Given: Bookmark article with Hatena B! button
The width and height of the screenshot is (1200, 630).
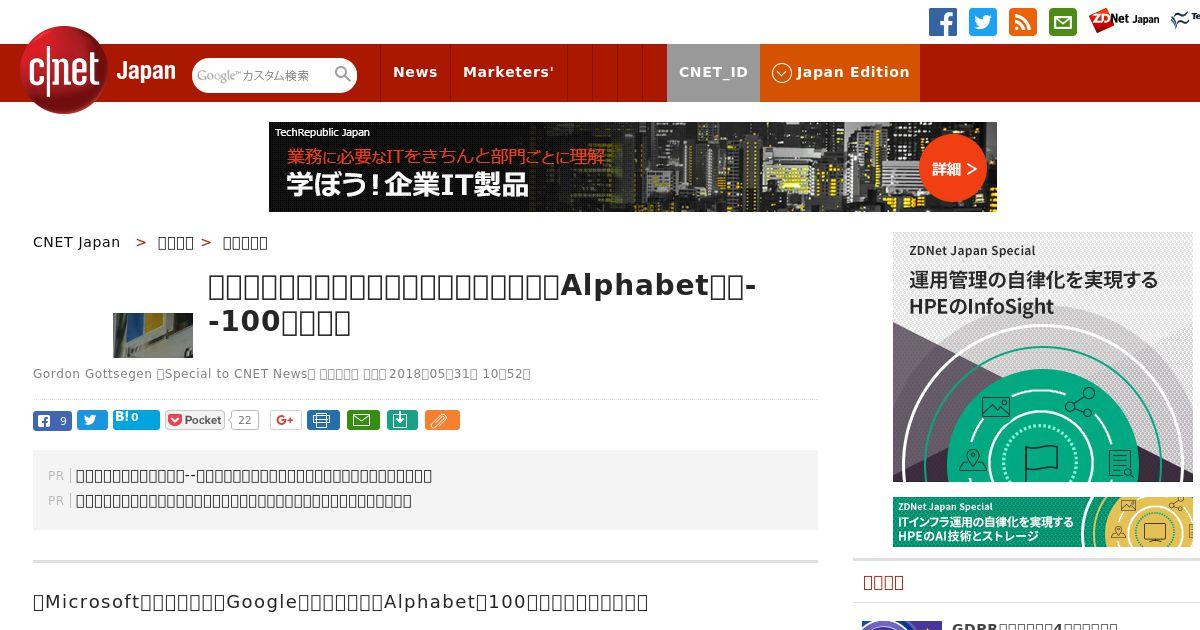Looking at the screenshot, I should tap(136, 420).
